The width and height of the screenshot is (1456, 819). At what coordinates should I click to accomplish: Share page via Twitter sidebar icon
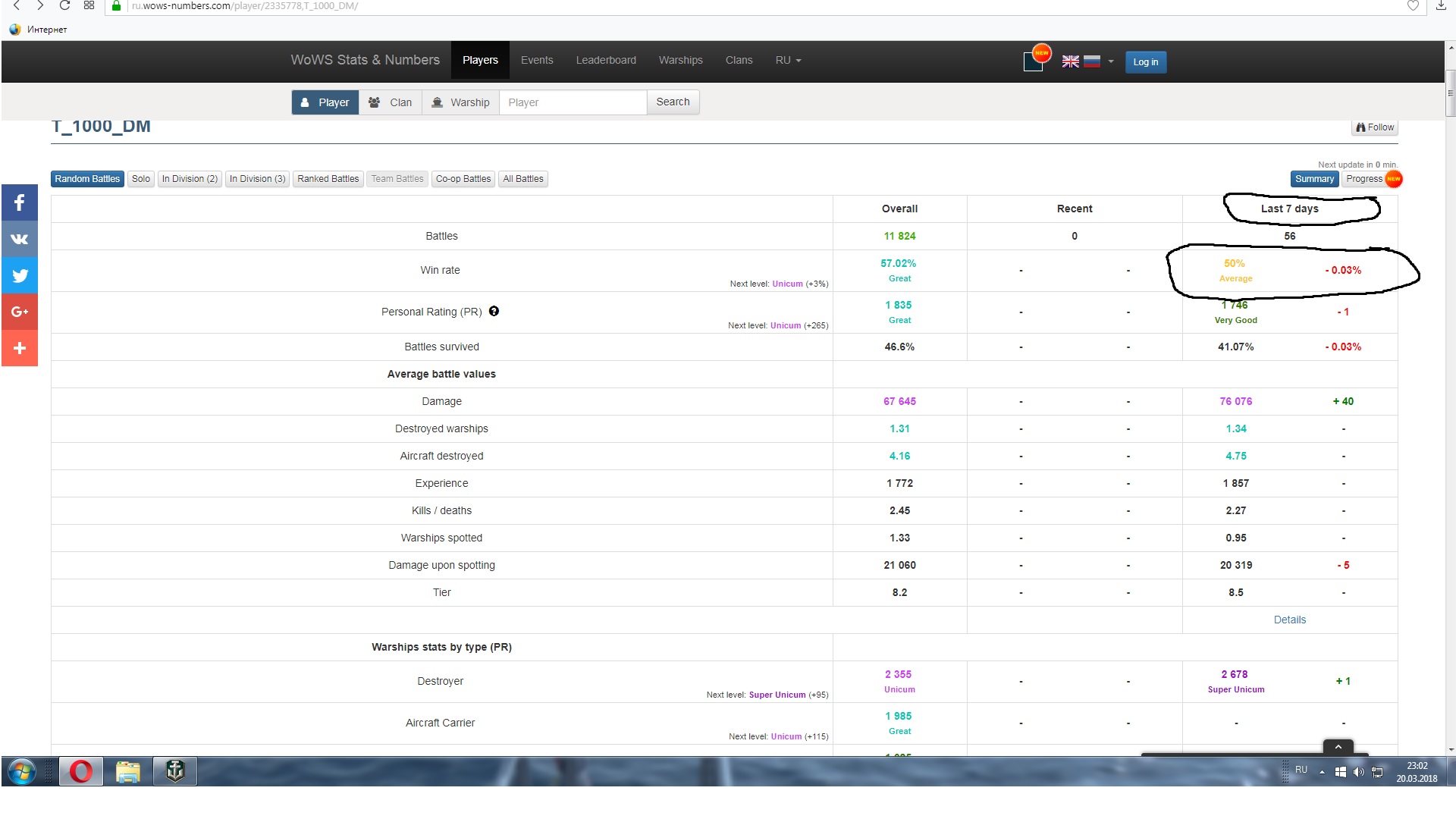pos(20,275)
